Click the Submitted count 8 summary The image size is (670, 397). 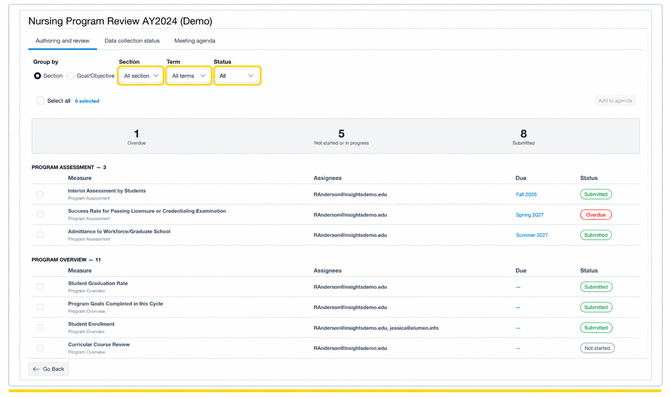[523, 137]
